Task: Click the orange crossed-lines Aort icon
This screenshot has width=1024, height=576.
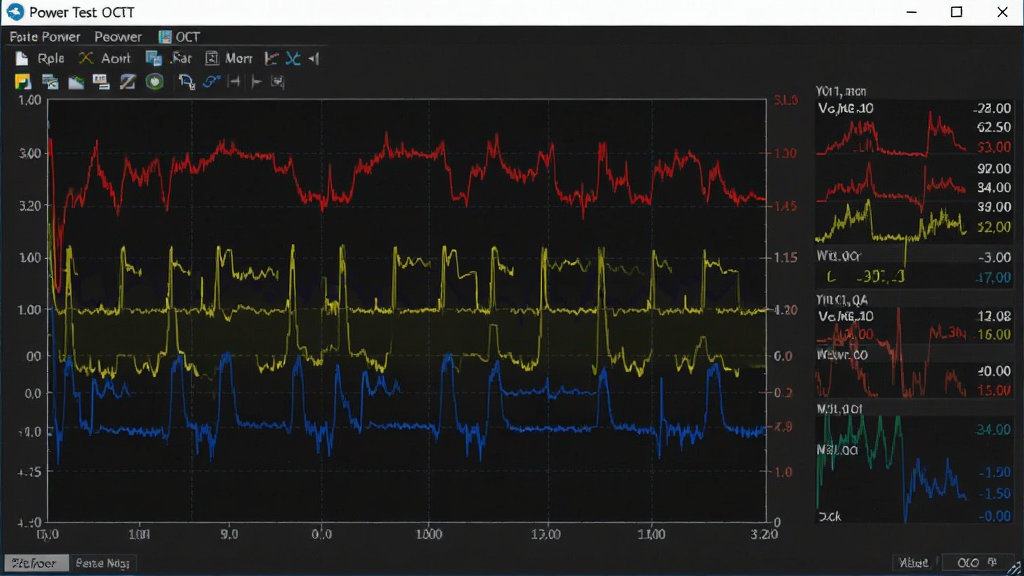Action: point(86,59)
